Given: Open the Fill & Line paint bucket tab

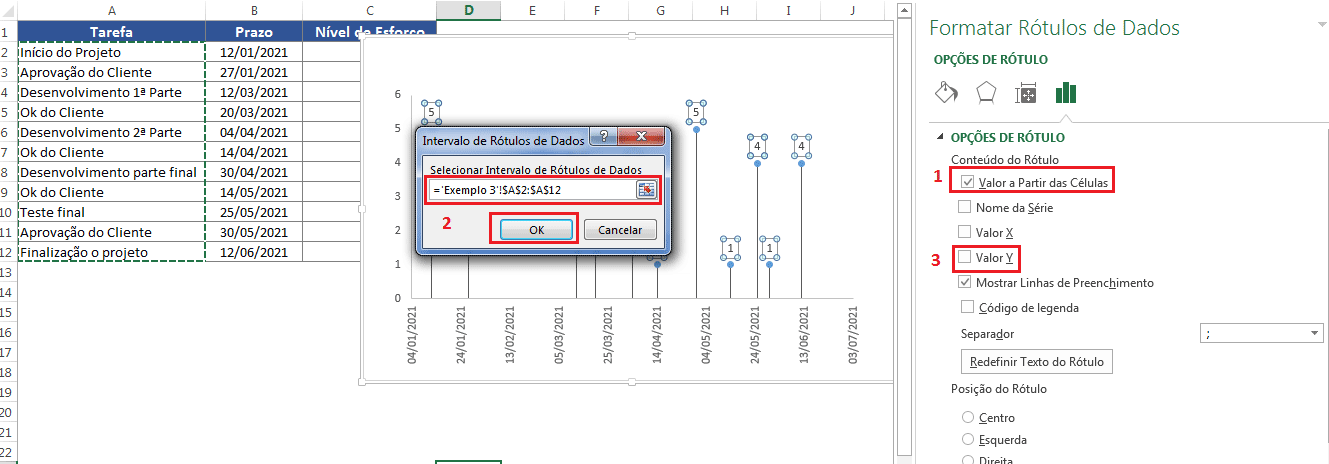Looking at the screenshot, I should pyautogui.click(x=946, y=93).
